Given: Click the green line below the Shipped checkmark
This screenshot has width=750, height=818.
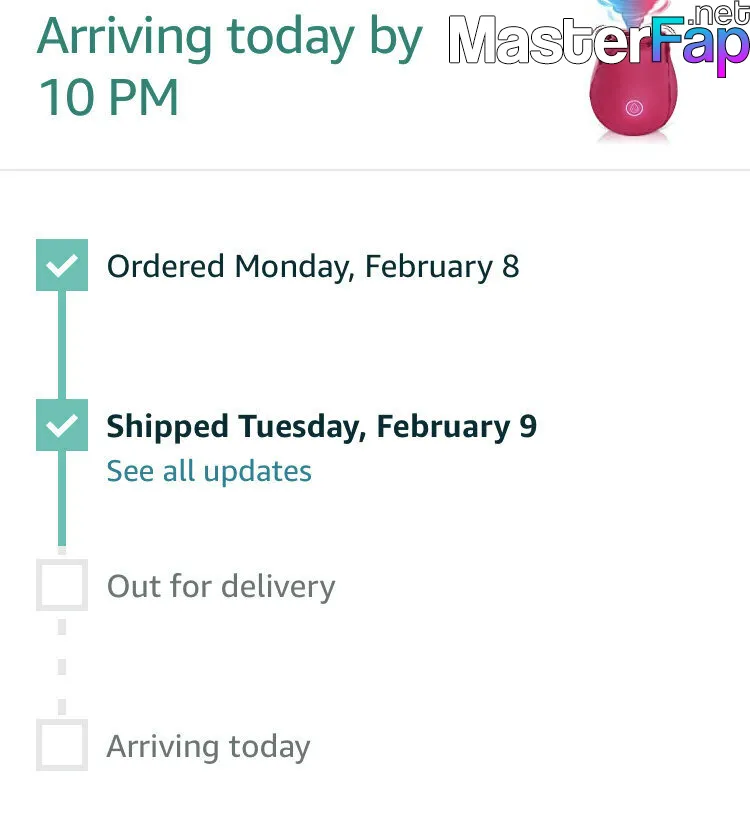Looking at the screenshot, I should [x=62, y=500].
